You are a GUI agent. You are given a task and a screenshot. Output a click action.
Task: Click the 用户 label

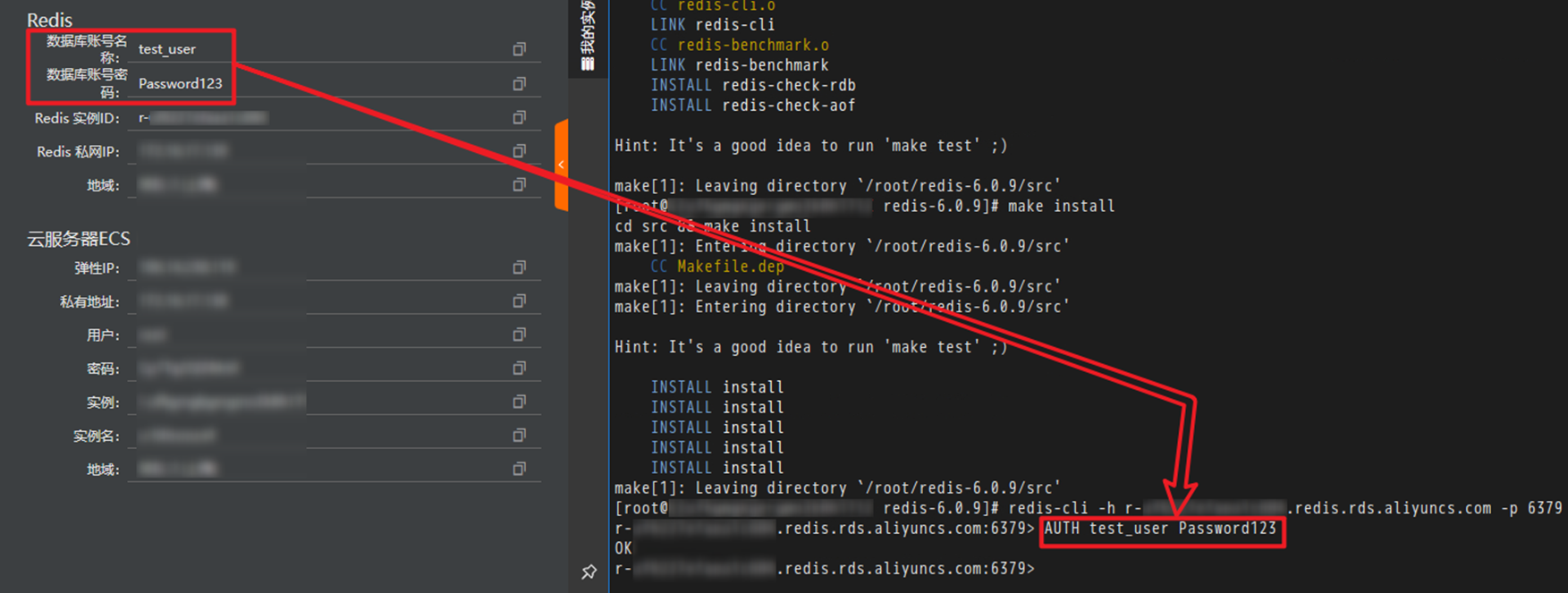(103, 335)
